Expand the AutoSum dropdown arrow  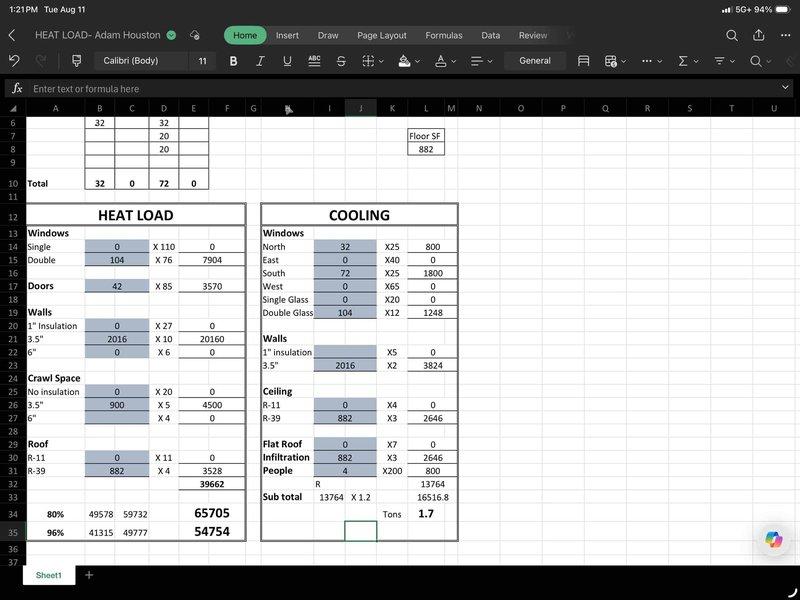coord(696,61)
